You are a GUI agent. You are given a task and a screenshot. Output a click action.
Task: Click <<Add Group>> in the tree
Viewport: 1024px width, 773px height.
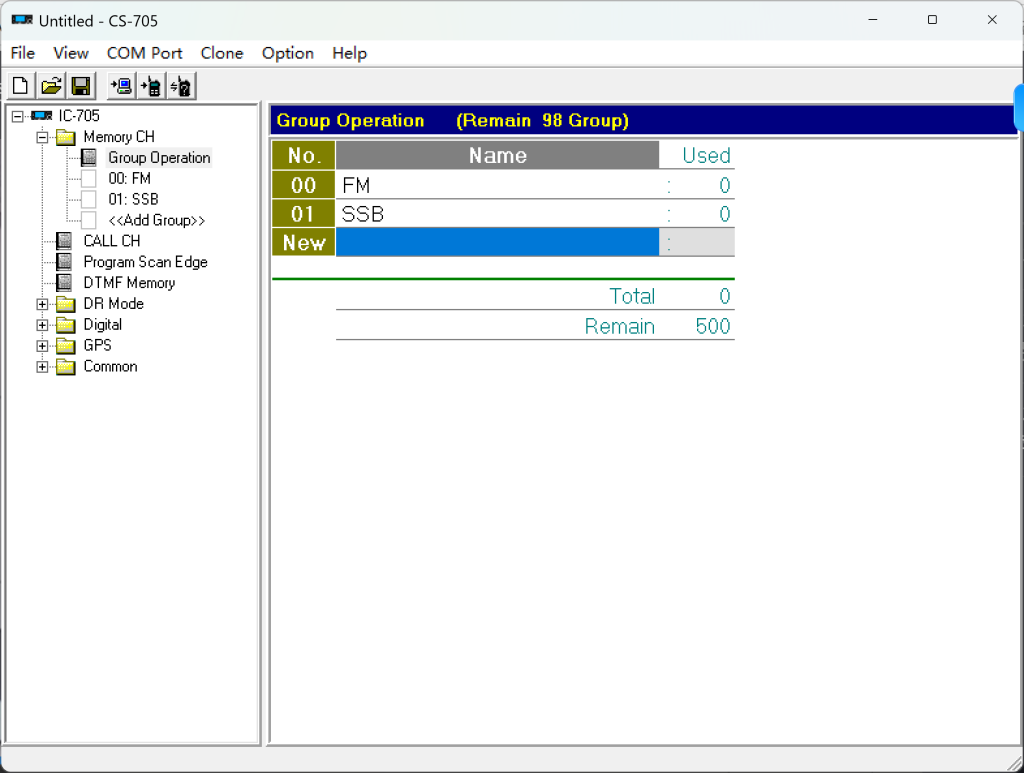(157, 220)
